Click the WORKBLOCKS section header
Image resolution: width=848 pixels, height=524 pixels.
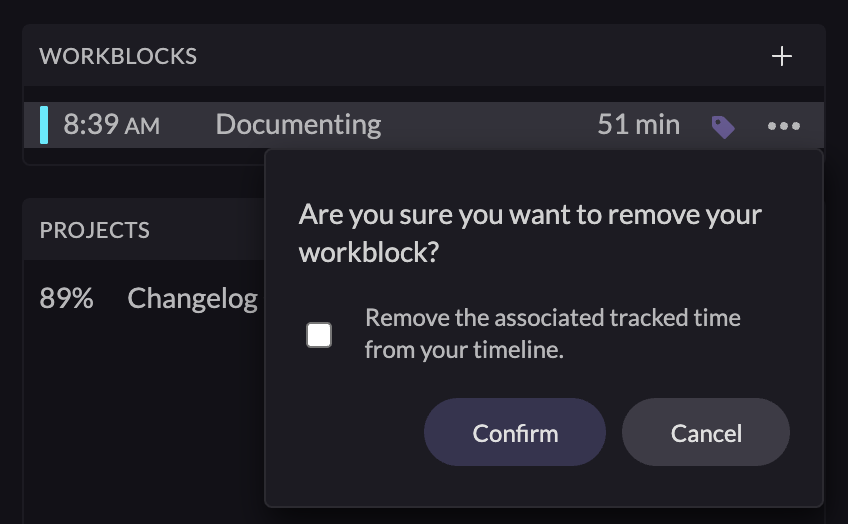click(118, 56)
